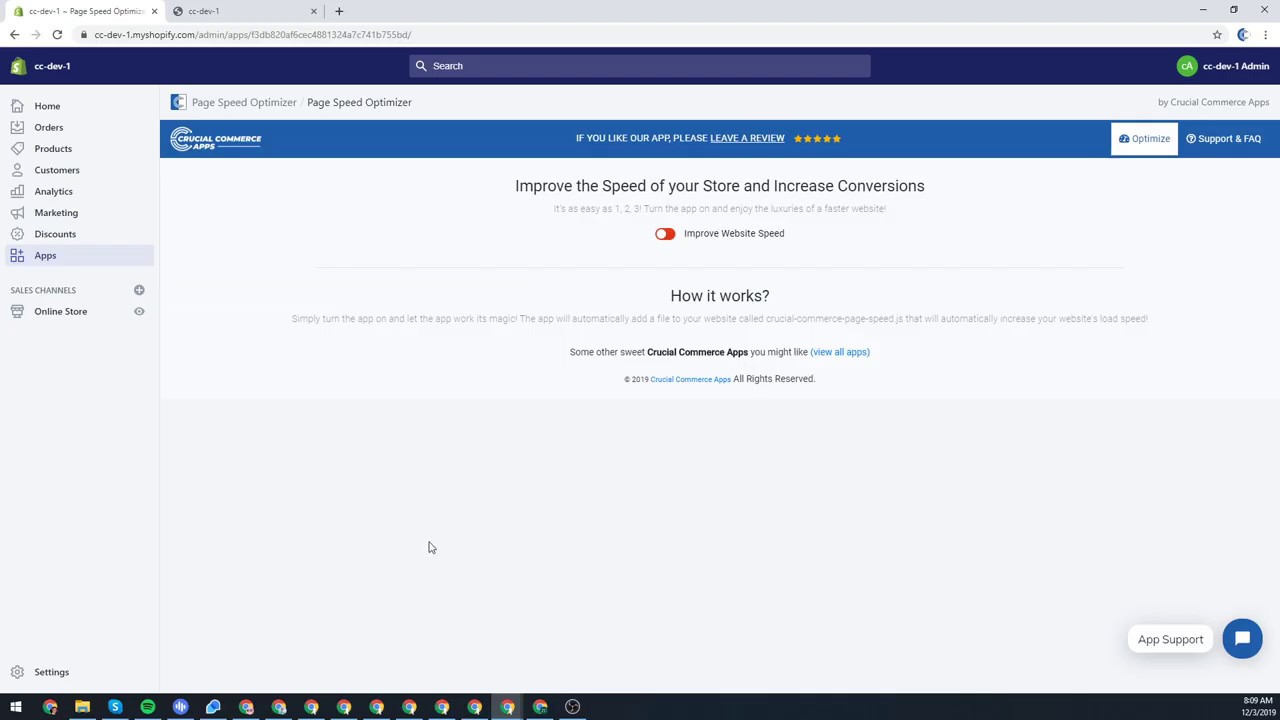
Task: Click the view all apps link
Action: click(x=840, y=352)
